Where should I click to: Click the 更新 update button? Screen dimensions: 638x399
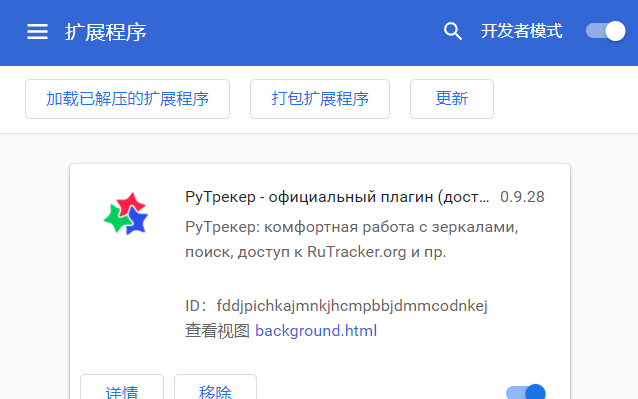click(x=452, y=99)
